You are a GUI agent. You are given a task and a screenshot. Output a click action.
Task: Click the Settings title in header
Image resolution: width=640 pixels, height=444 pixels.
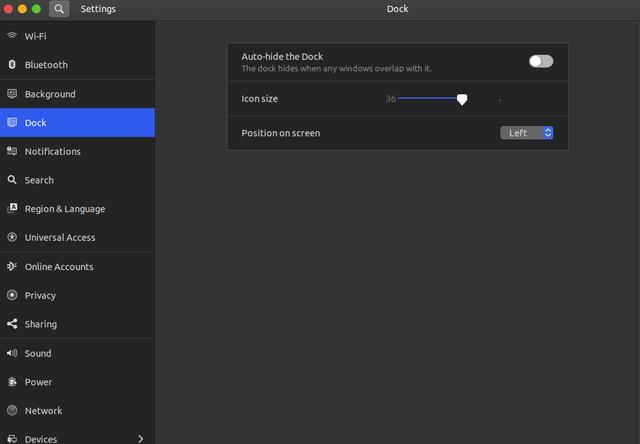(x=98, y=9)
